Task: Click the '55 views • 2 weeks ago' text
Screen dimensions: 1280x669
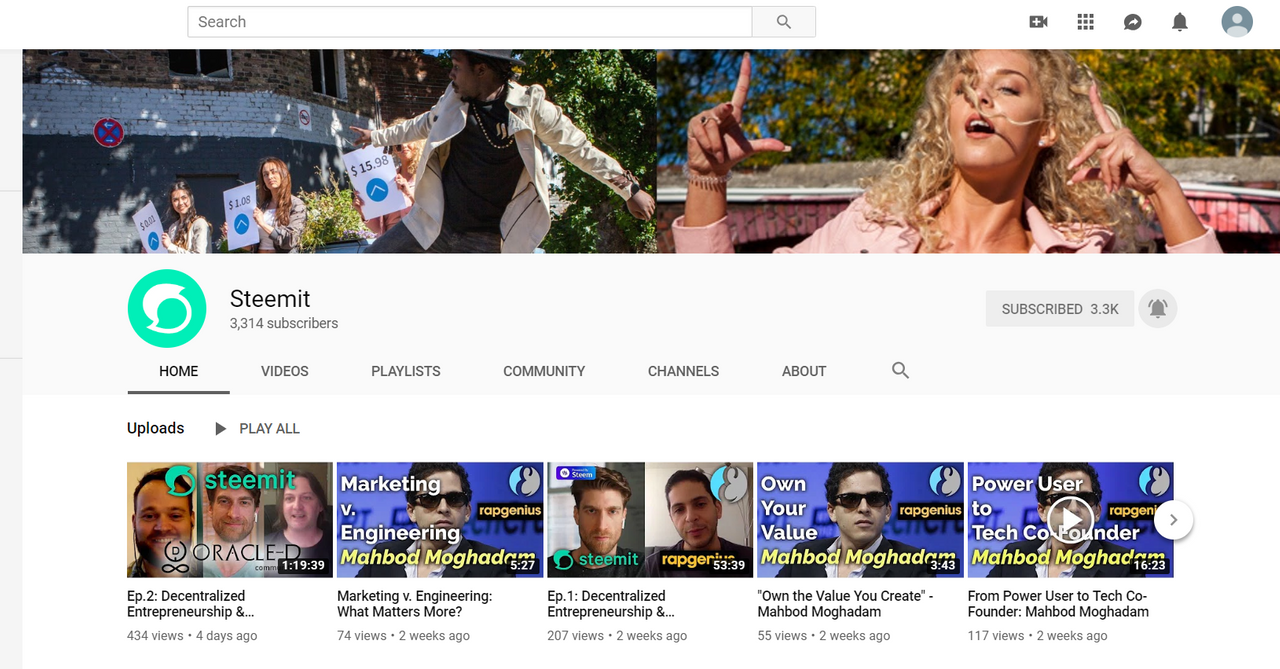Action: point(824,636)
